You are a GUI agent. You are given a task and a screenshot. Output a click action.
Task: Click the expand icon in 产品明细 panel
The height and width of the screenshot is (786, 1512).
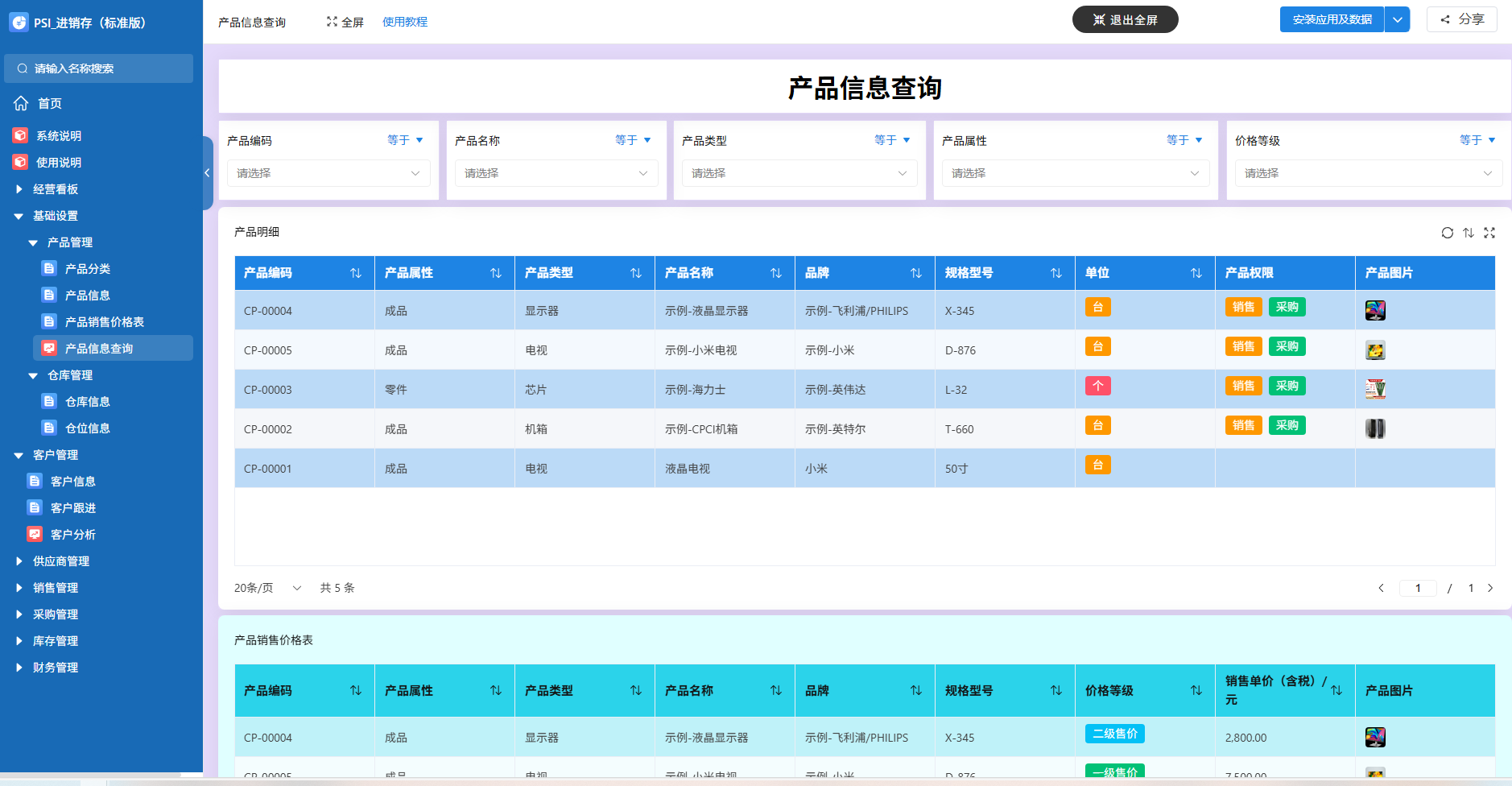pyautogui.click(x=1489, y=233)
